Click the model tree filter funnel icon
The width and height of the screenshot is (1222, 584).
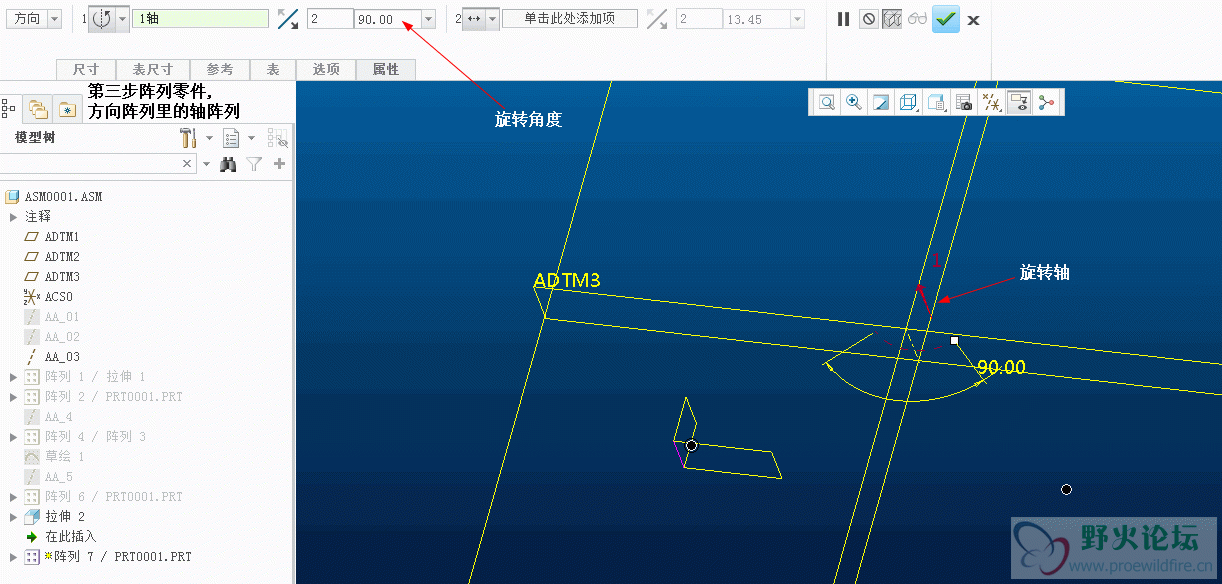(x=254, y=164)
